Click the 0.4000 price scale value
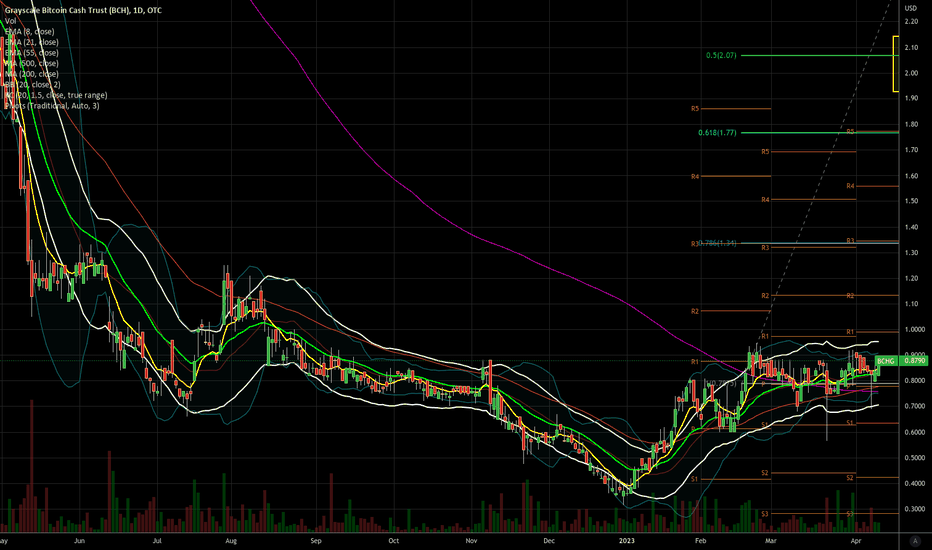 coord(914,483)
